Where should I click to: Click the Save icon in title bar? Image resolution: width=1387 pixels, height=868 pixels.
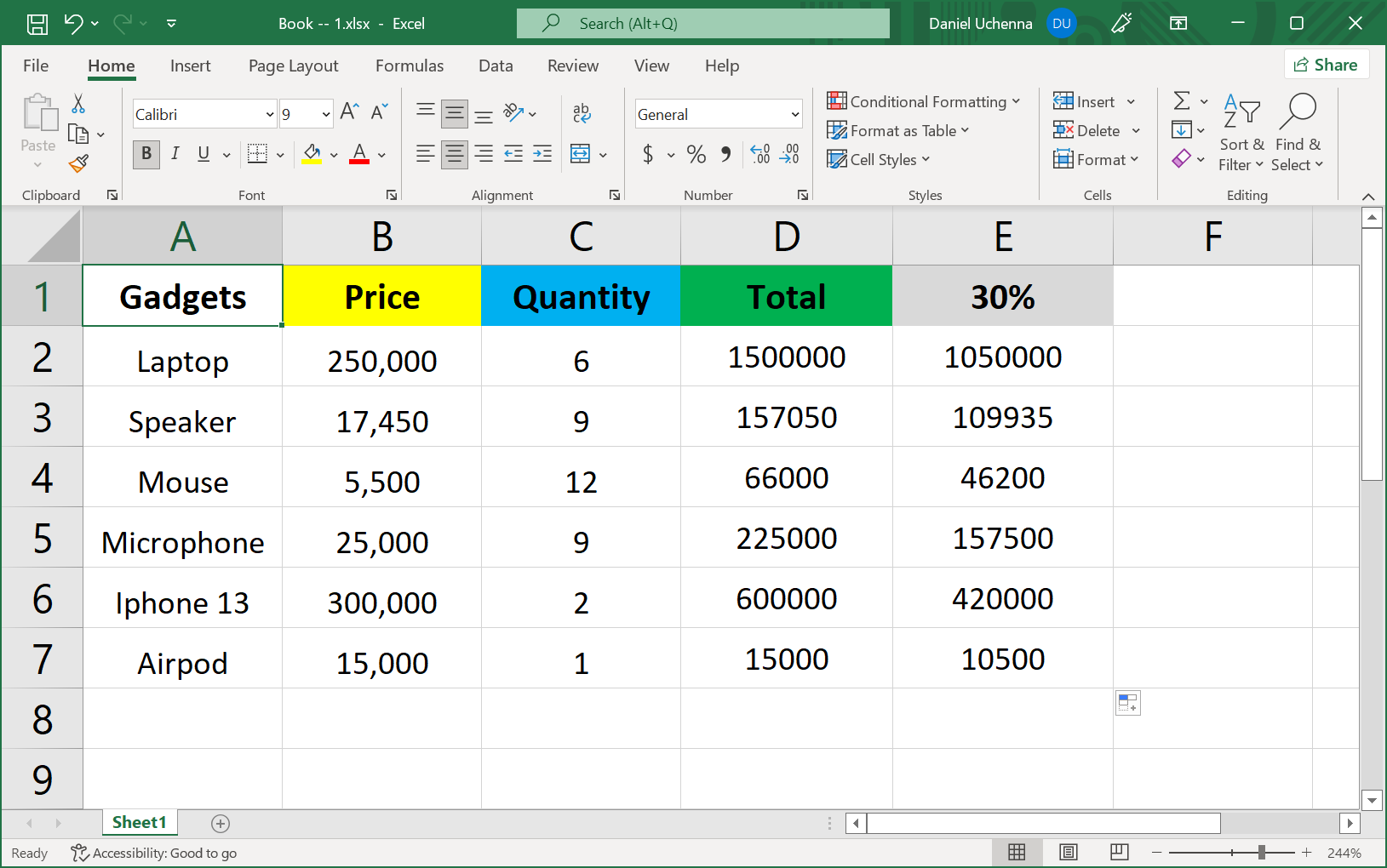point(37,24)
